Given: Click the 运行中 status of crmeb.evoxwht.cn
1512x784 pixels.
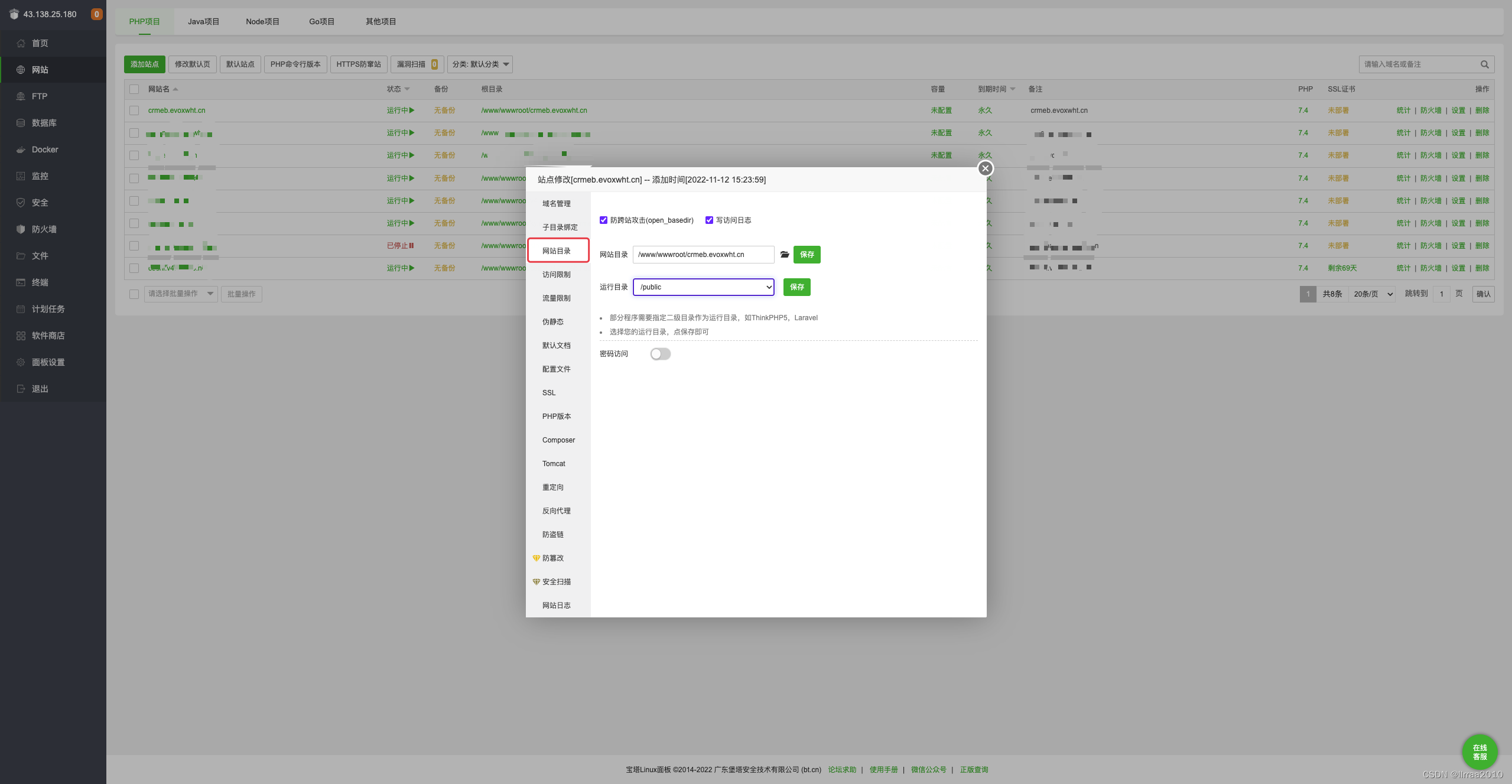Looking at the screenshot, I should click(401, 110).
